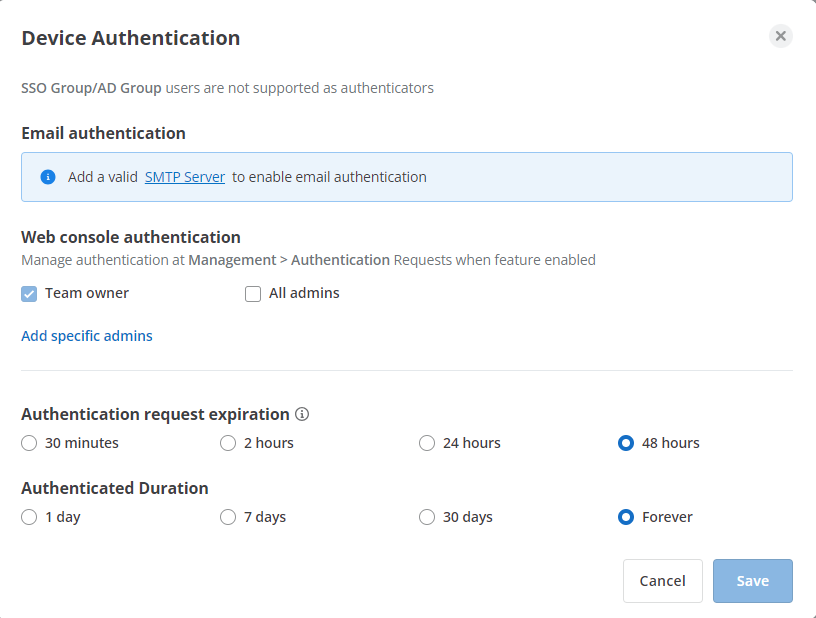
Task: Click the blue info icon in email banner
Action: [48, 177]
